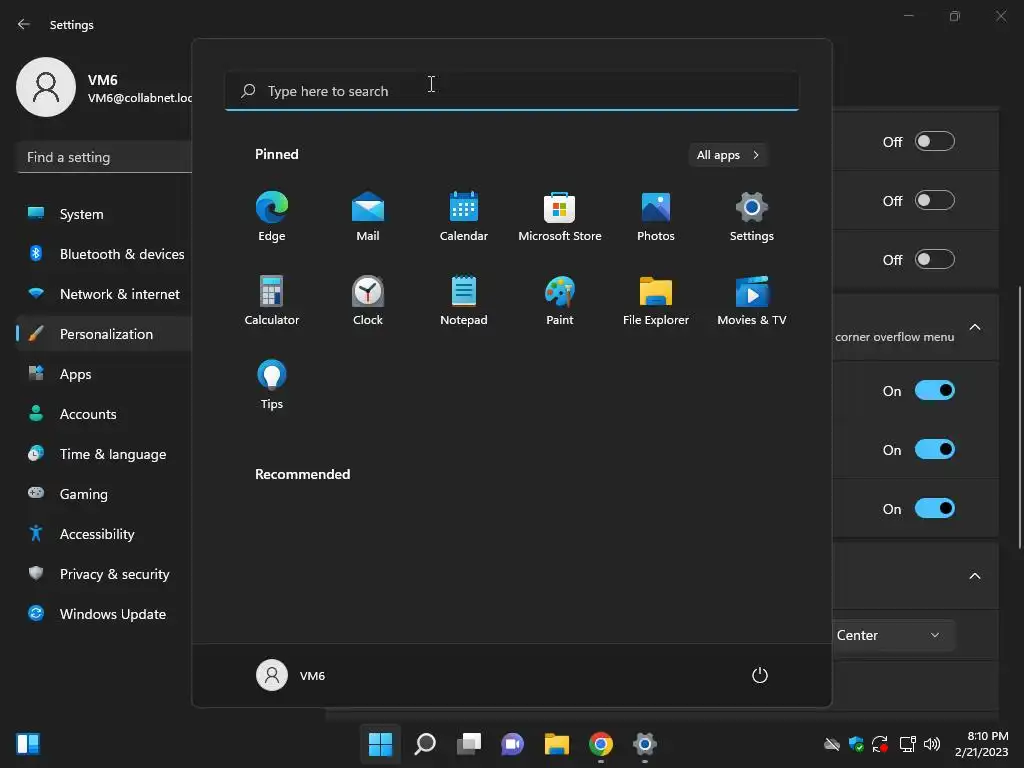Launch the Photos app
The height and width of the screenshot is (768, 1024).
(656, 216)
